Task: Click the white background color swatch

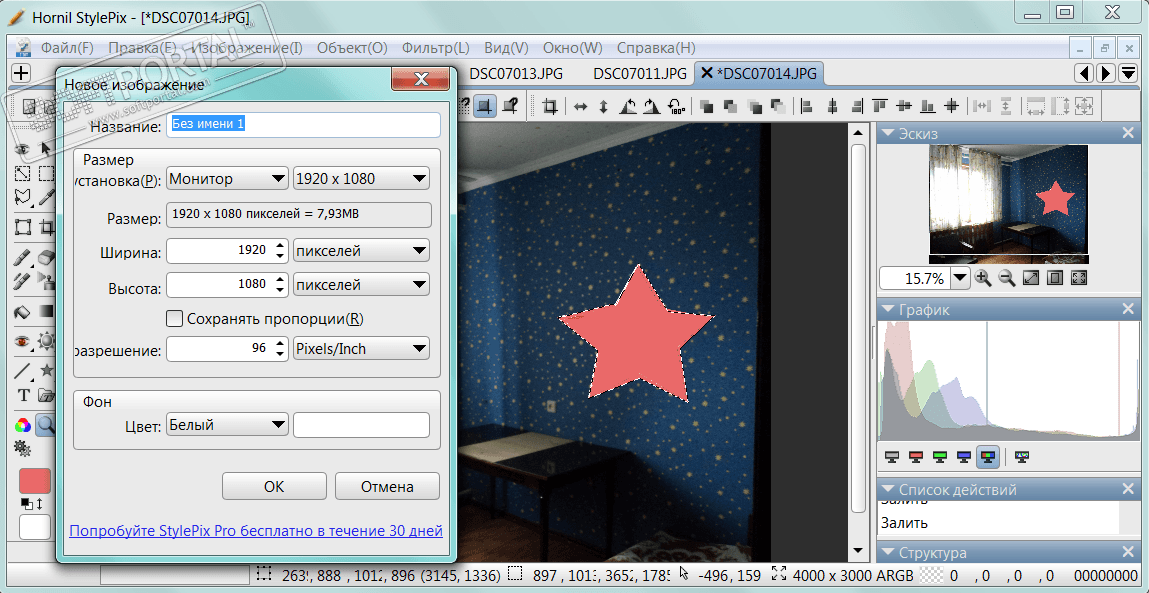Action: tap(34, 527)
